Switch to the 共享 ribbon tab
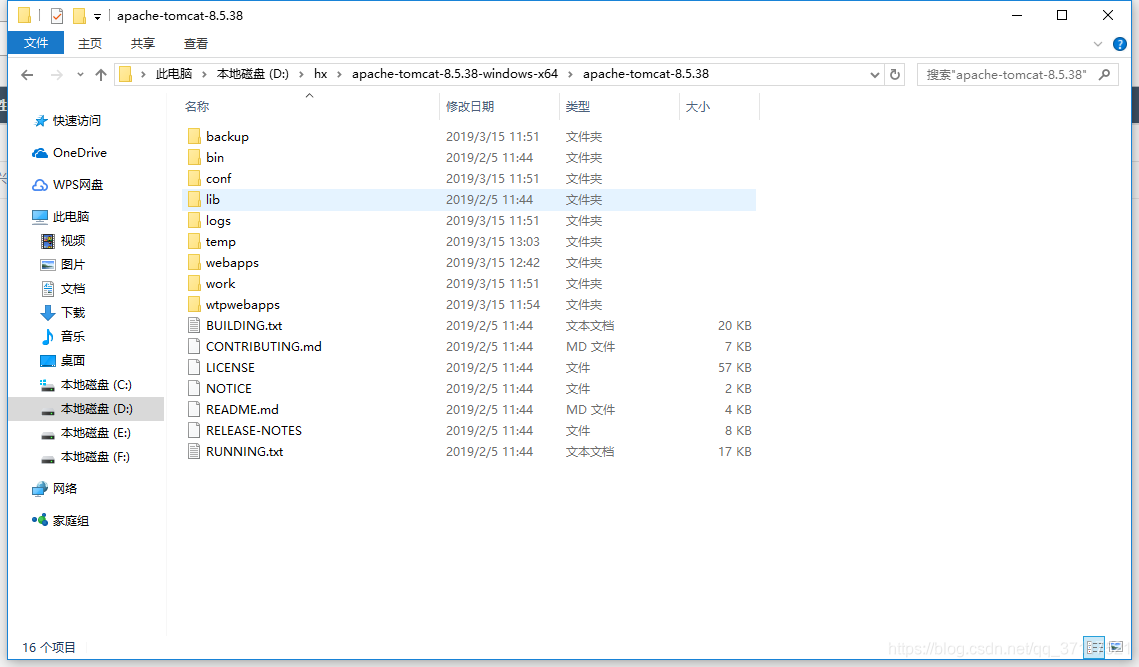 pos(142,44)
